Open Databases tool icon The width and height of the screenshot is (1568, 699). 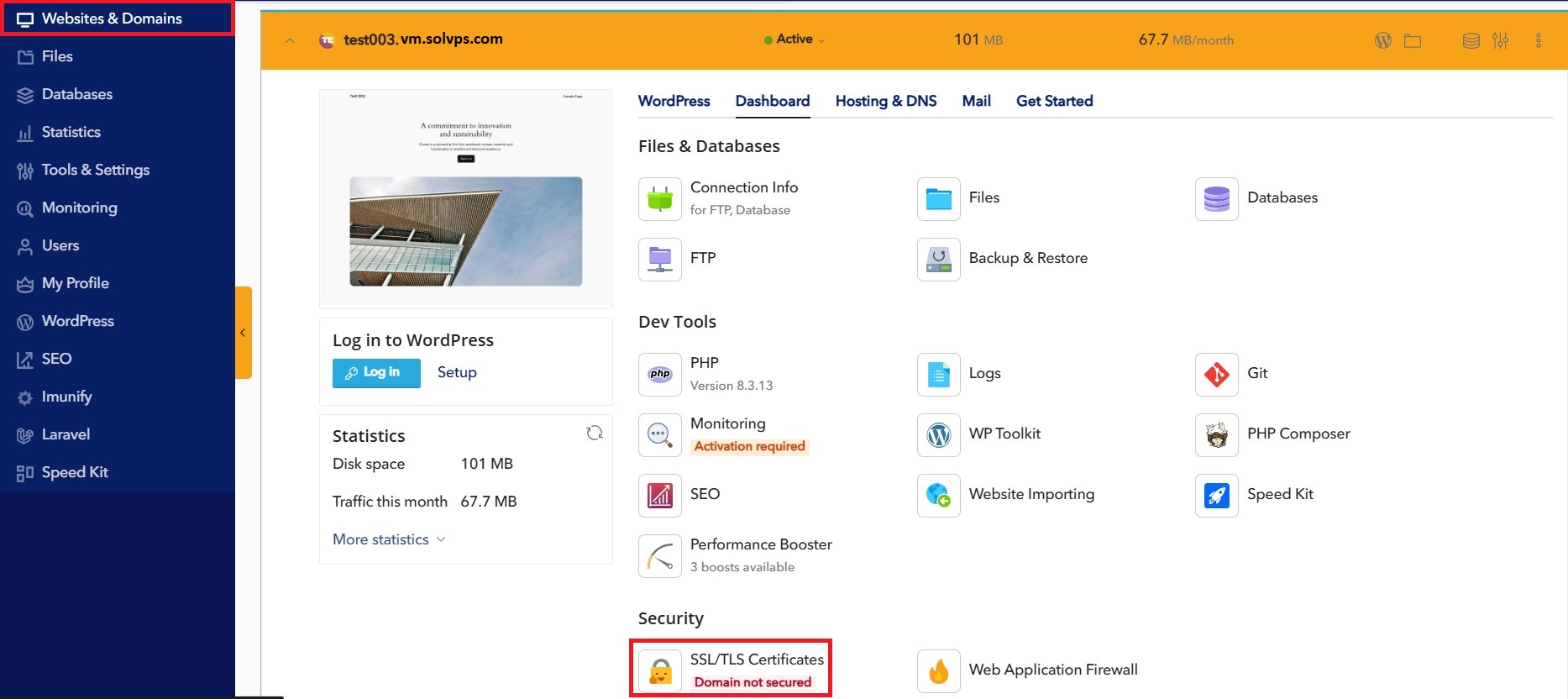click(1217, 199)
